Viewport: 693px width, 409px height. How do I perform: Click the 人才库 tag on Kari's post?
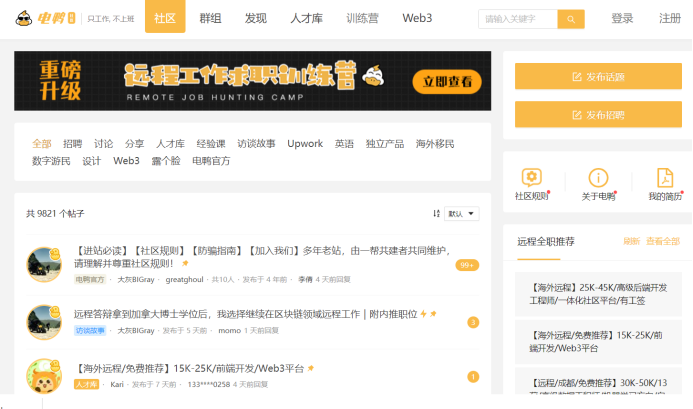pyautogui.click(x=86, y=384)
